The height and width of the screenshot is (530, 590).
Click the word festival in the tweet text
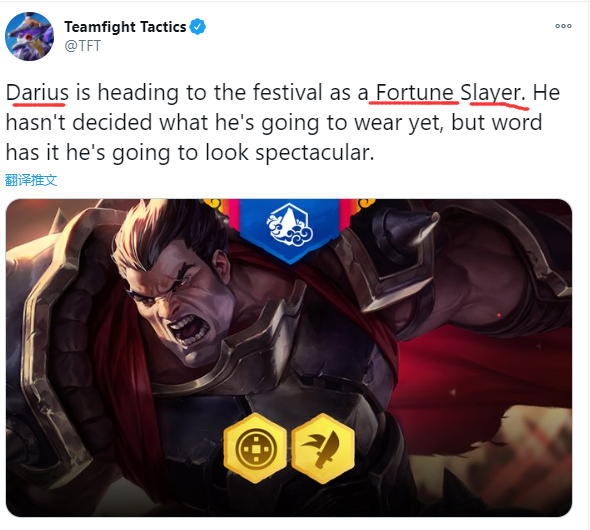(x=287, y=92)
